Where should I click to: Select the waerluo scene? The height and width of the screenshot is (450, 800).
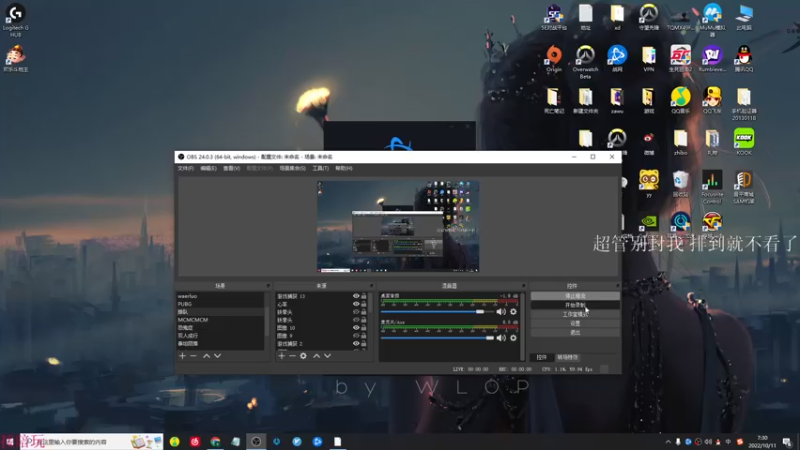[x=220, y=296]
